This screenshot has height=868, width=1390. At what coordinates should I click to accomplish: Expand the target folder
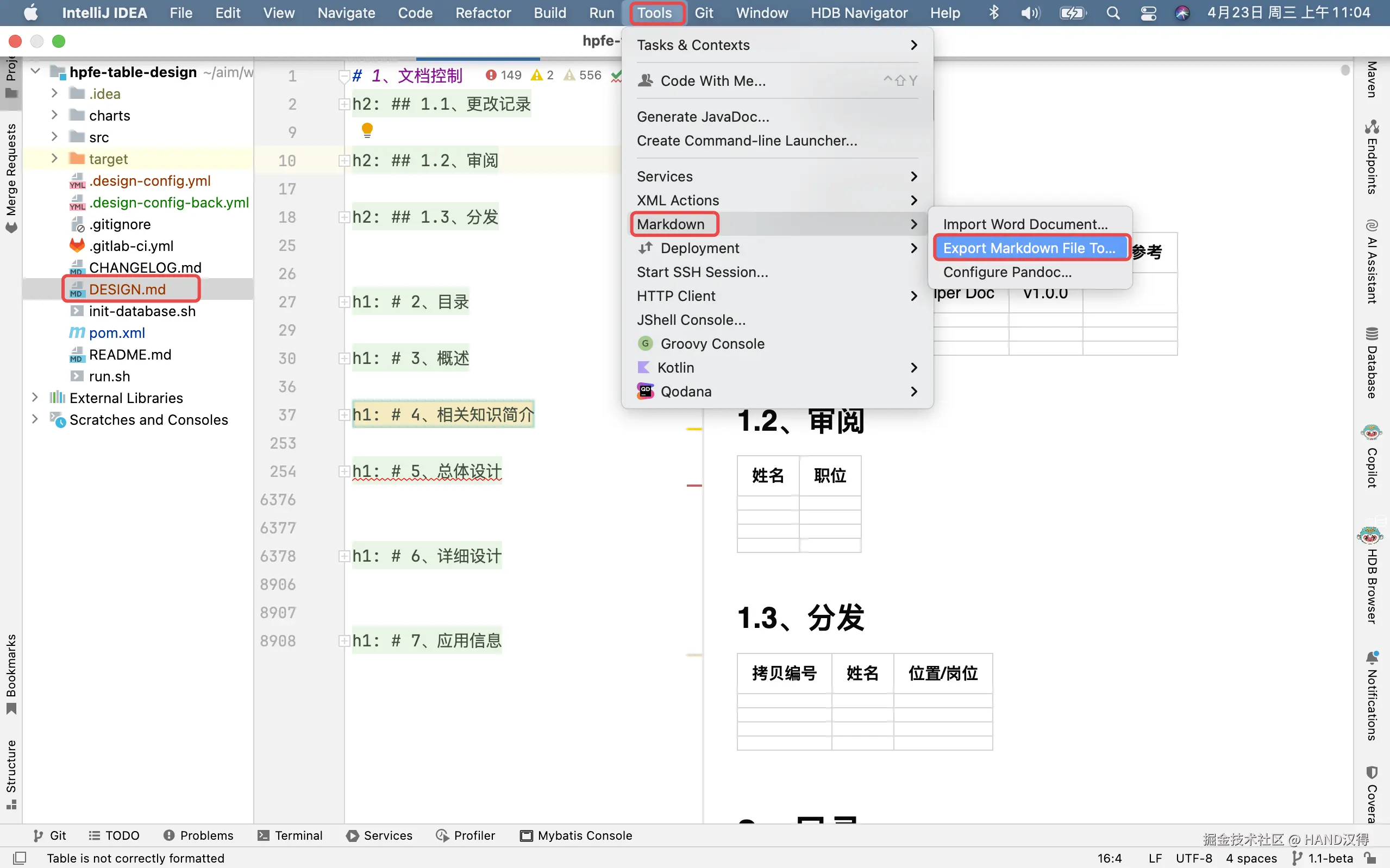[x=54, y=159]
